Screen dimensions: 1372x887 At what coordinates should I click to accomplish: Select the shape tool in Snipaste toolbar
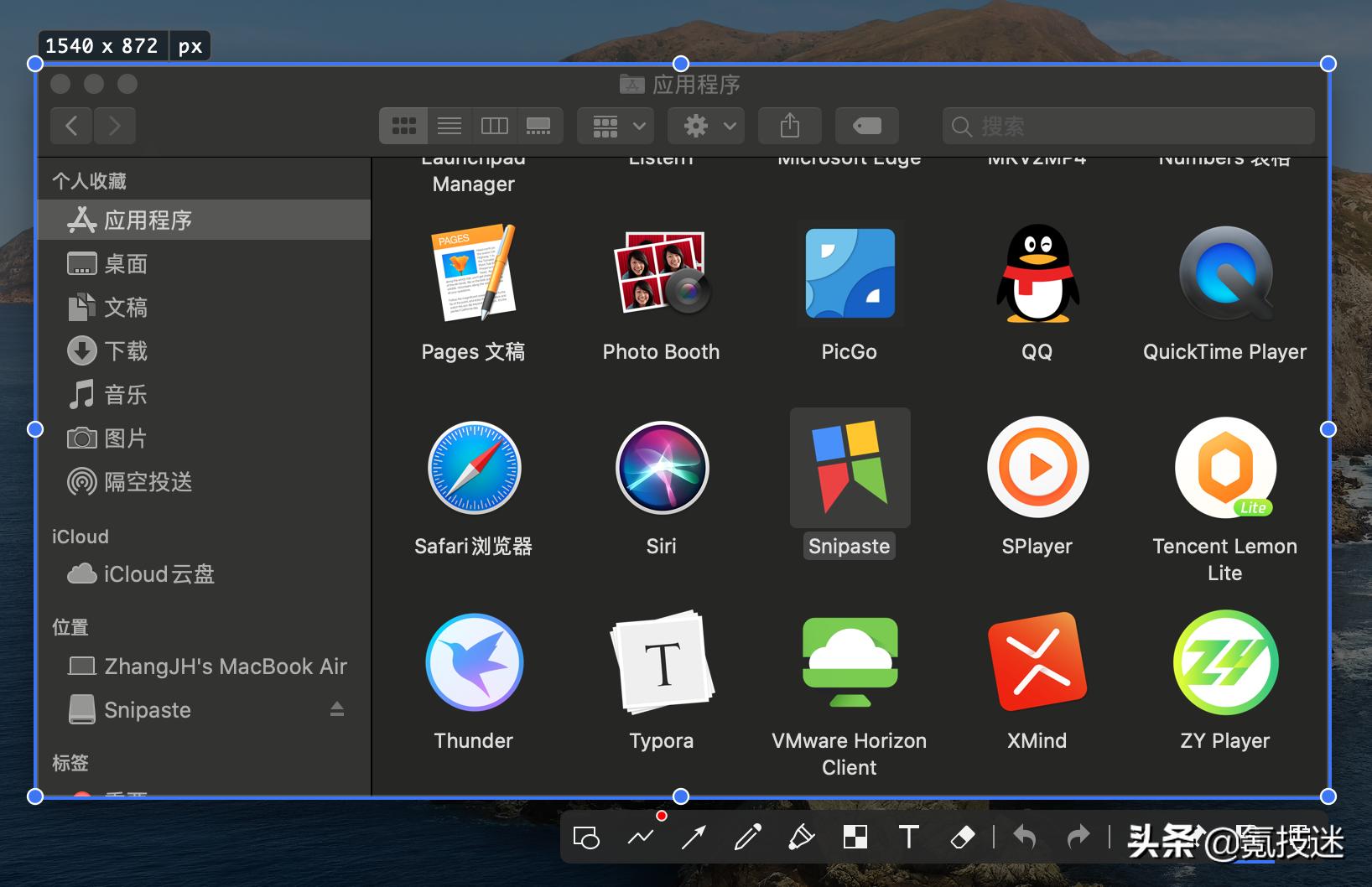pyautogui.click(x=585, y=837)
